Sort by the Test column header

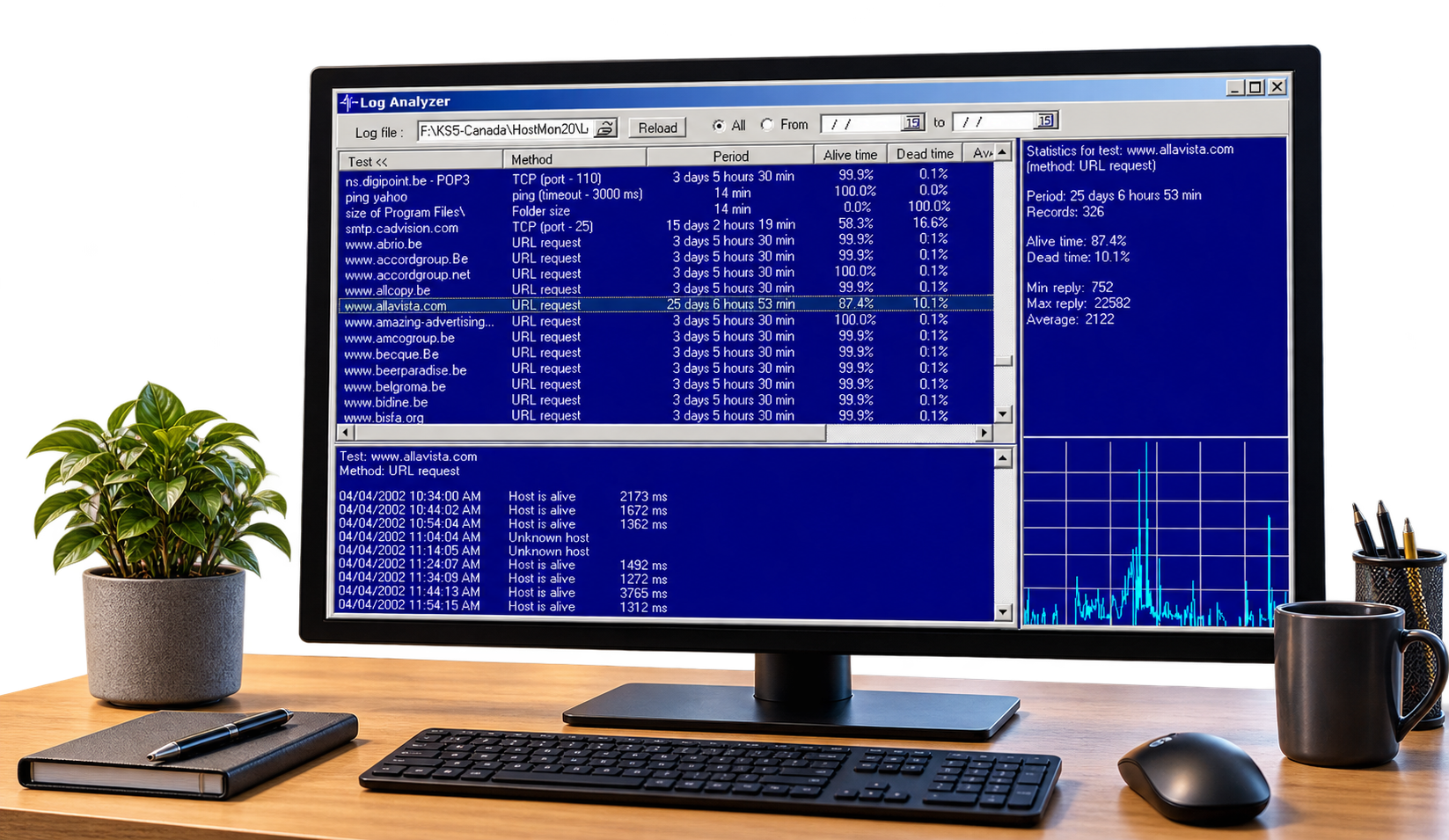[420, 160]
